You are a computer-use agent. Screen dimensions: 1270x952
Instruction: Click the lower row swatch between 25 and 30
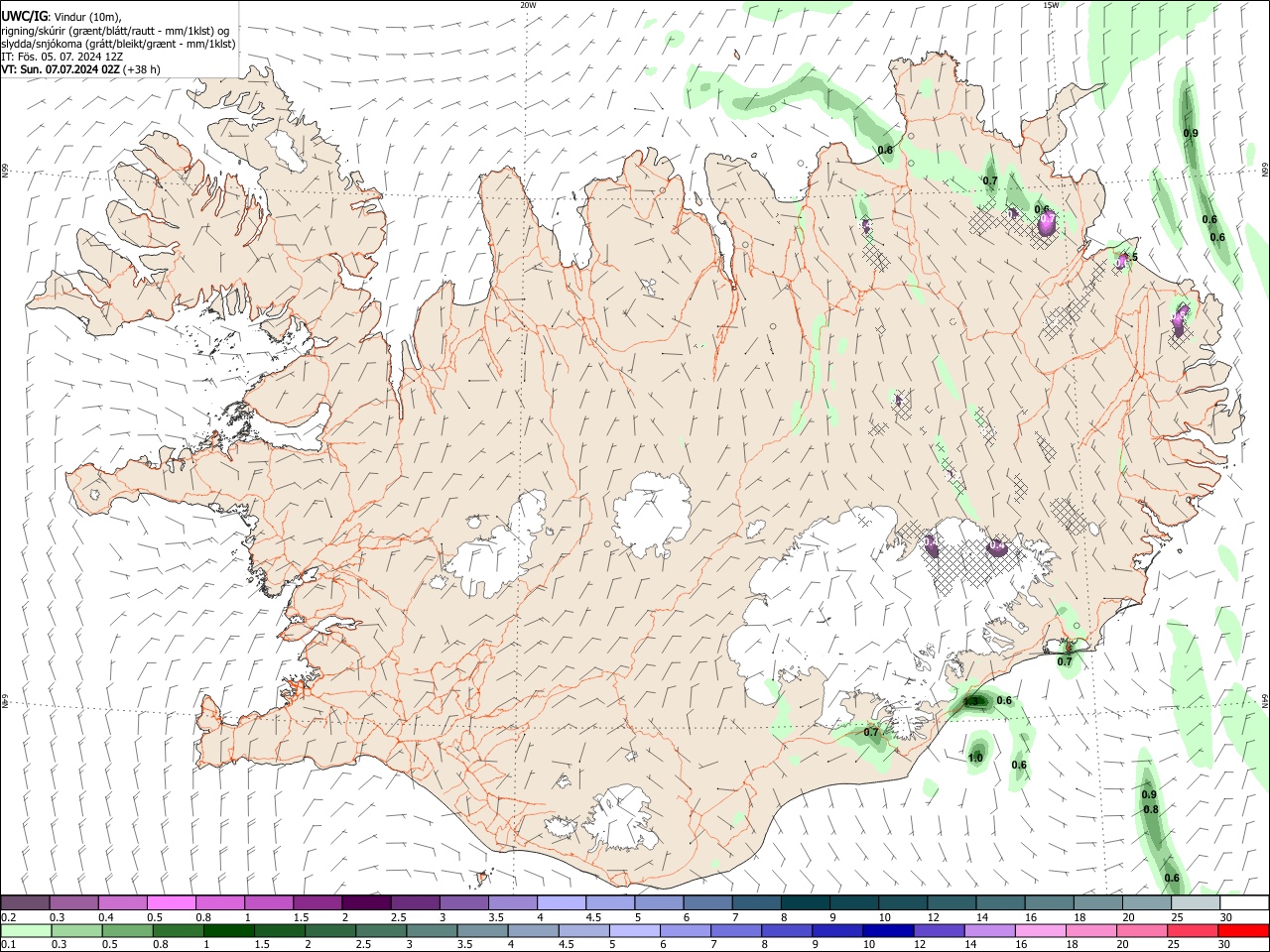click(x=1192, y=931)
